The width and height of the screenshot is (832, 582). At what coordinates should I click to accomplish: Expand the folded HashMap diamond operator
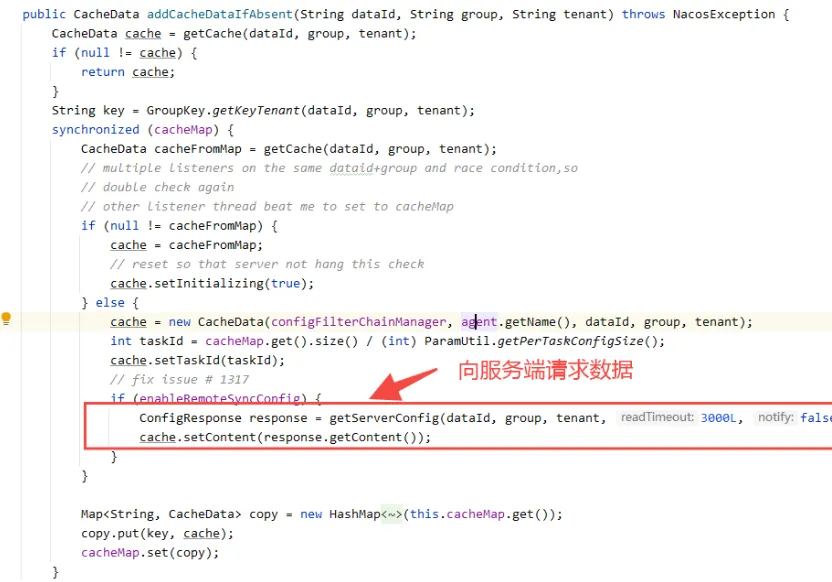392,514
